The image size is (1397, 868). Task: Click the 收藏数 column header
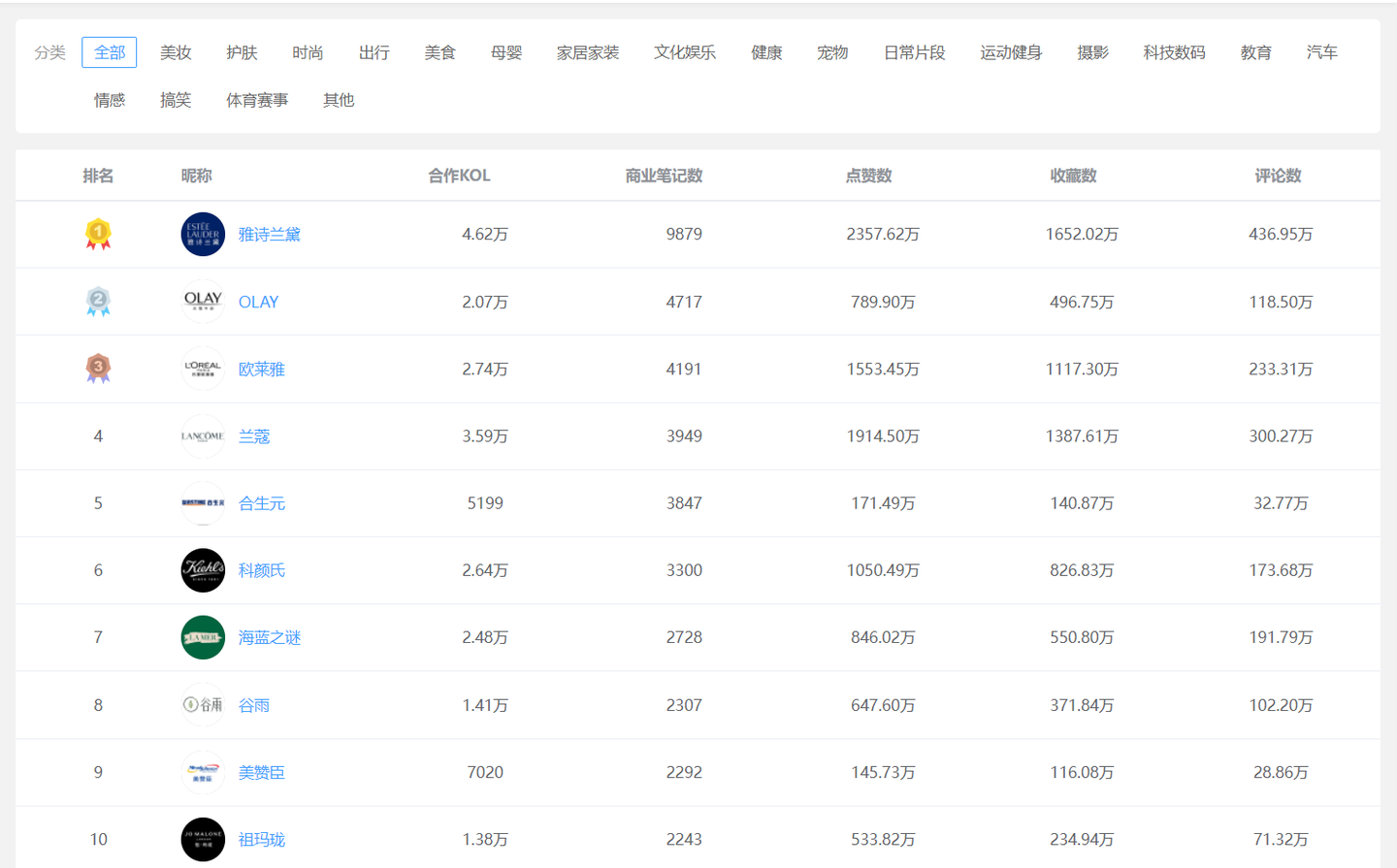(1073, 176)
